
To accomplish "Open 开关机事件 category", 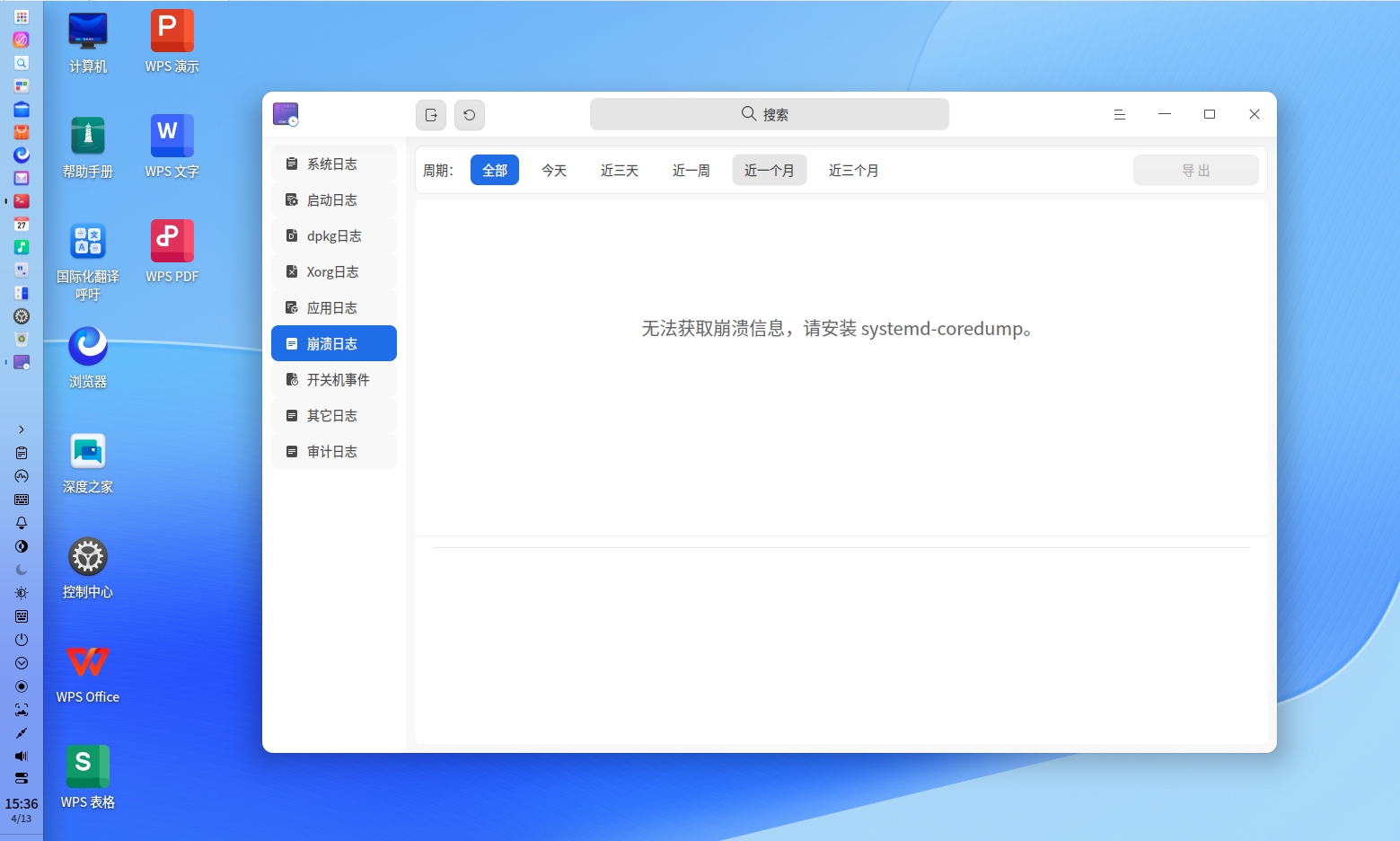I will click(334, 379).
